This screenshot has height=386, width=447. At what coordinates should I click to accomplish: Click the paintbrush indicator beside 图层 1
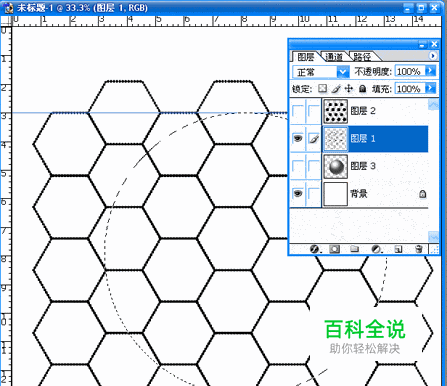pyautogui.click(x=314, y=138)
